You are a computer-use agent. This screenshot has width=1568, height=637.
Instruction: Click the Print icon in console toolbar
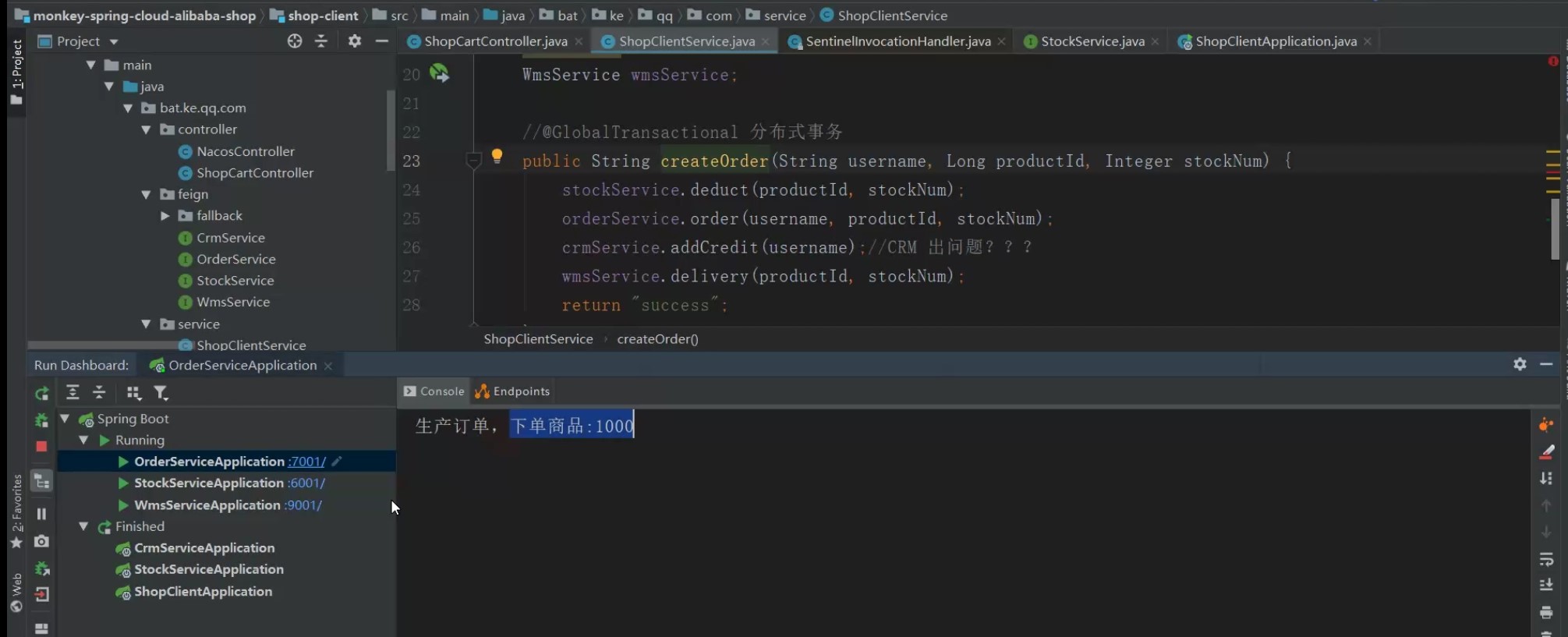point(1546,613)
